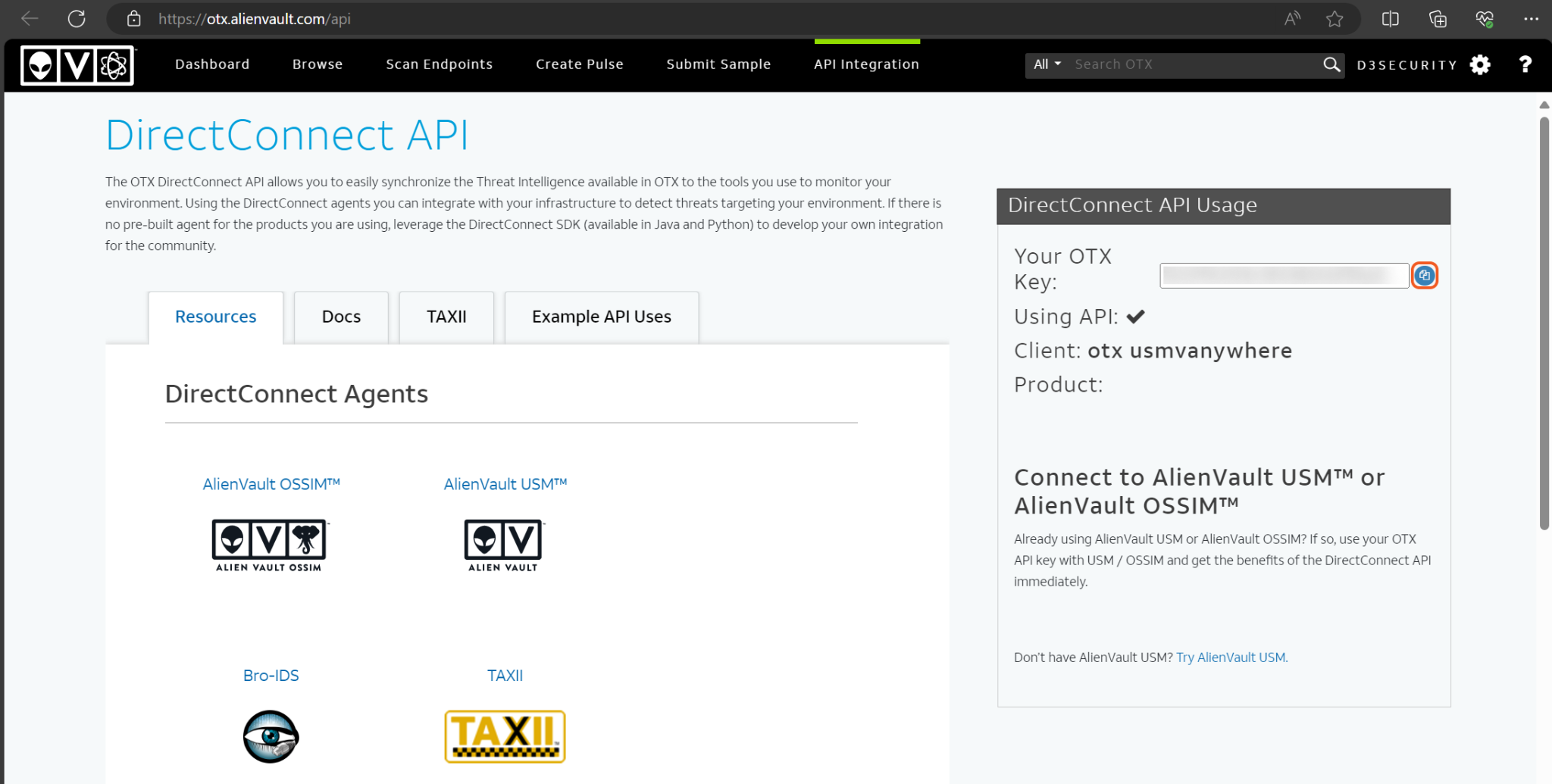The image size is (1552, 784).
Task: Copy the OTX API key
Action: pos(1424,275)
